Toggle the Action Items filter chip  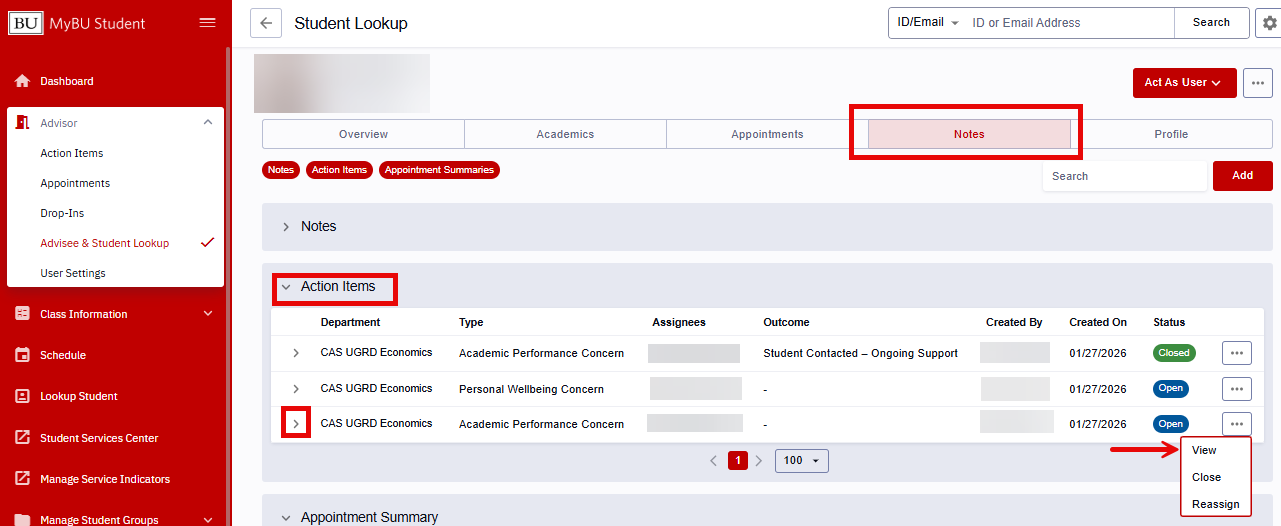[x=339, y=170]
